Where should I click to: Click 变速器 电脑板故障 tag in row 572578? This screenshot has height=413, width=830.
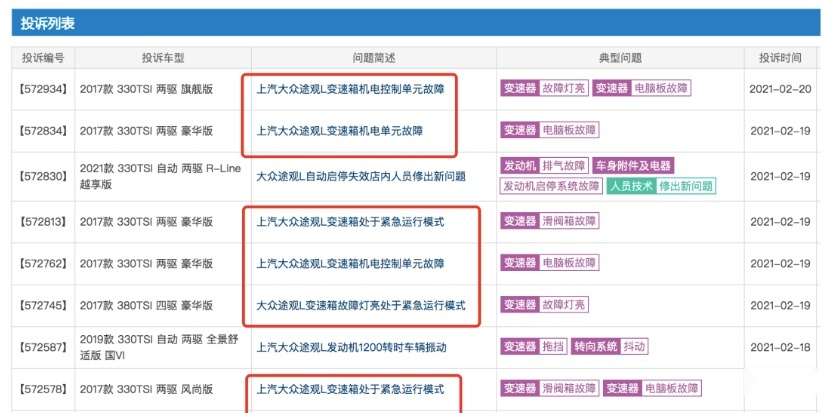652,389
